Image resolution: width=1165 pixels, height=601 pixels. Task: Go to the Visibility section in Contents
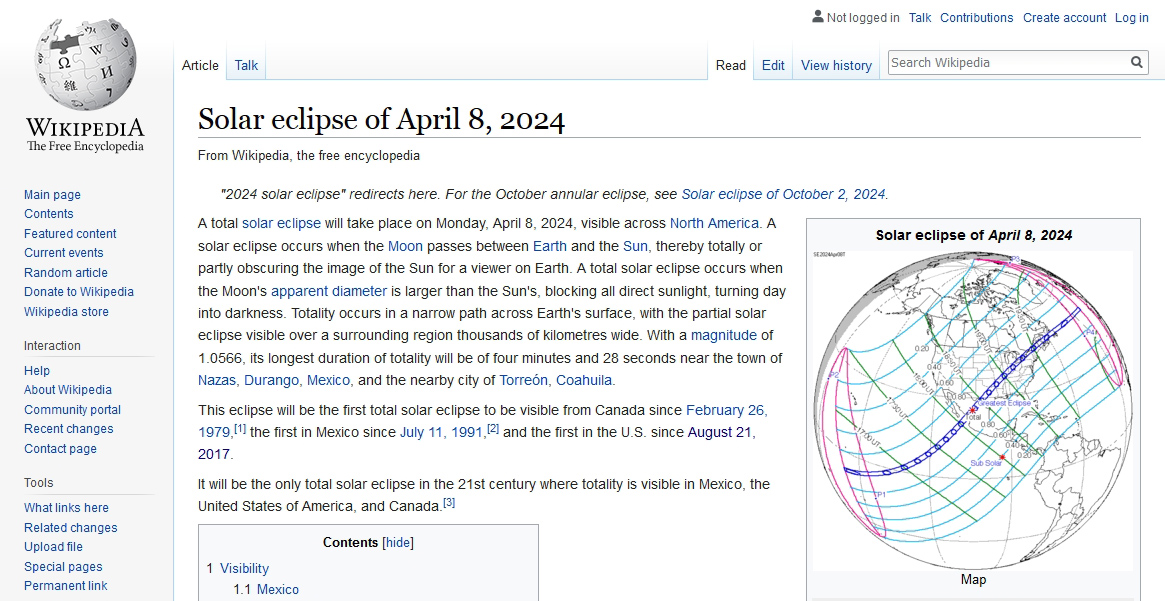(x=244, y=568)
